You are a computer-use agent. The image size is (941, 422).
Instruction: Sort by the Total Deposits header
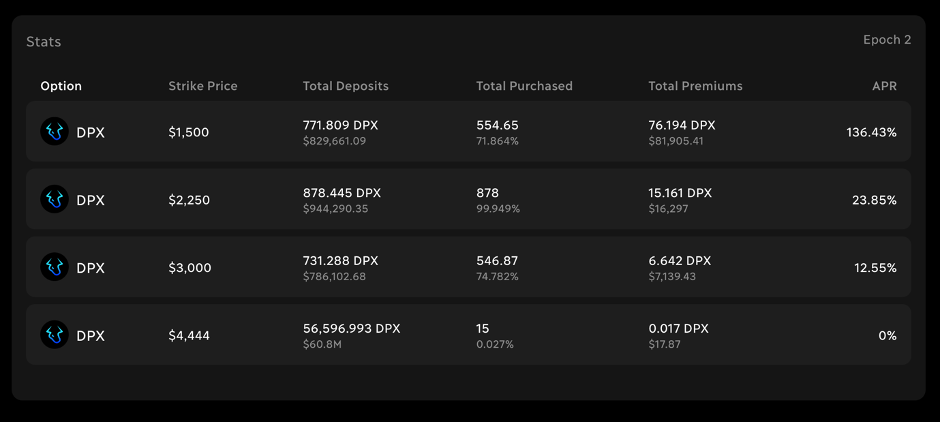pyautogui.click(x=346, y=86)
